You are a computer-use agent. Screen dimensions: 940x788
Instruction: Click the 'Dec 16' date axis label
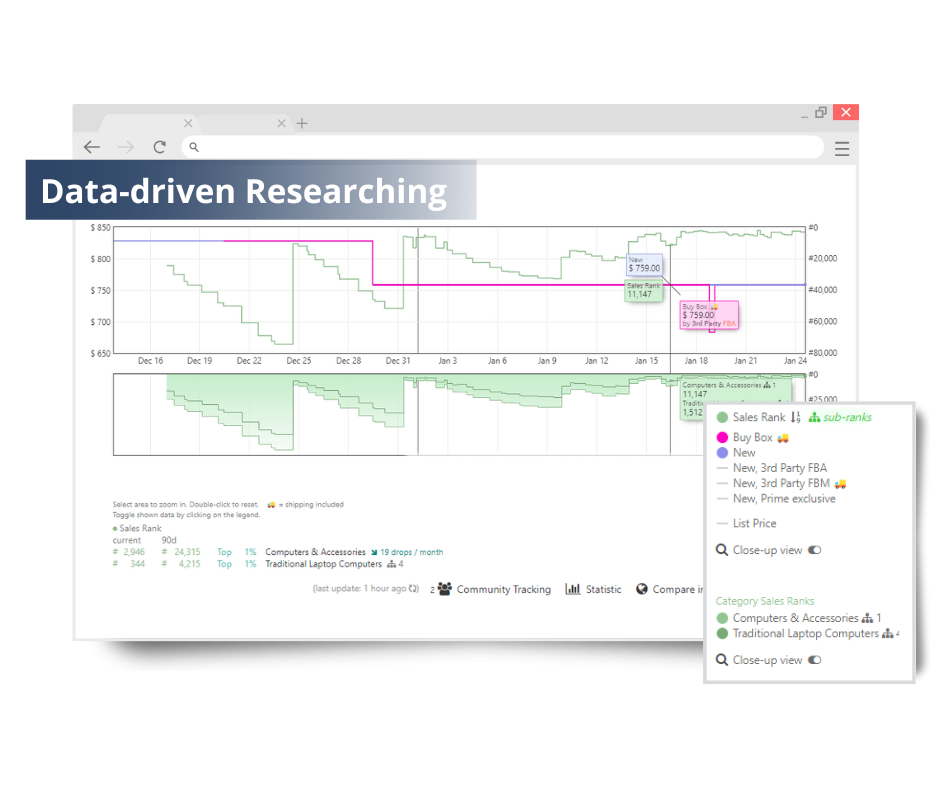click(x=150, y=361)
